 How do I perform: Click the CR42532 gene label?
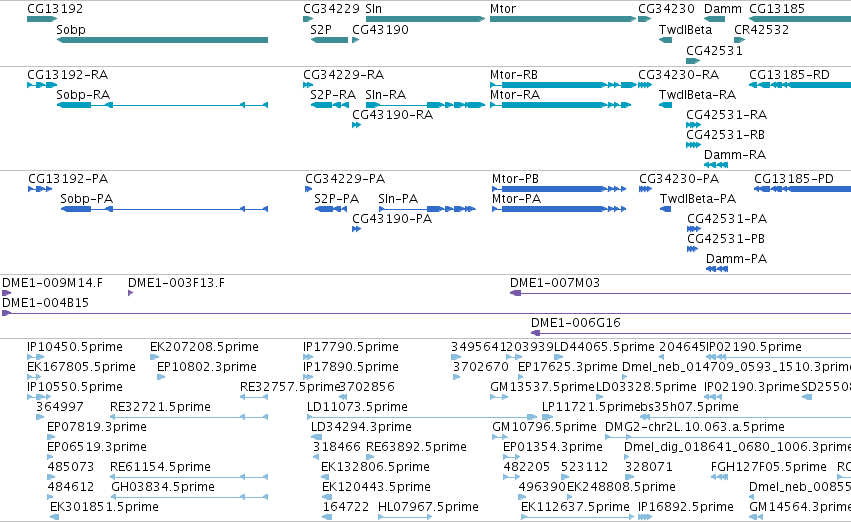click(x=761, y=29)
